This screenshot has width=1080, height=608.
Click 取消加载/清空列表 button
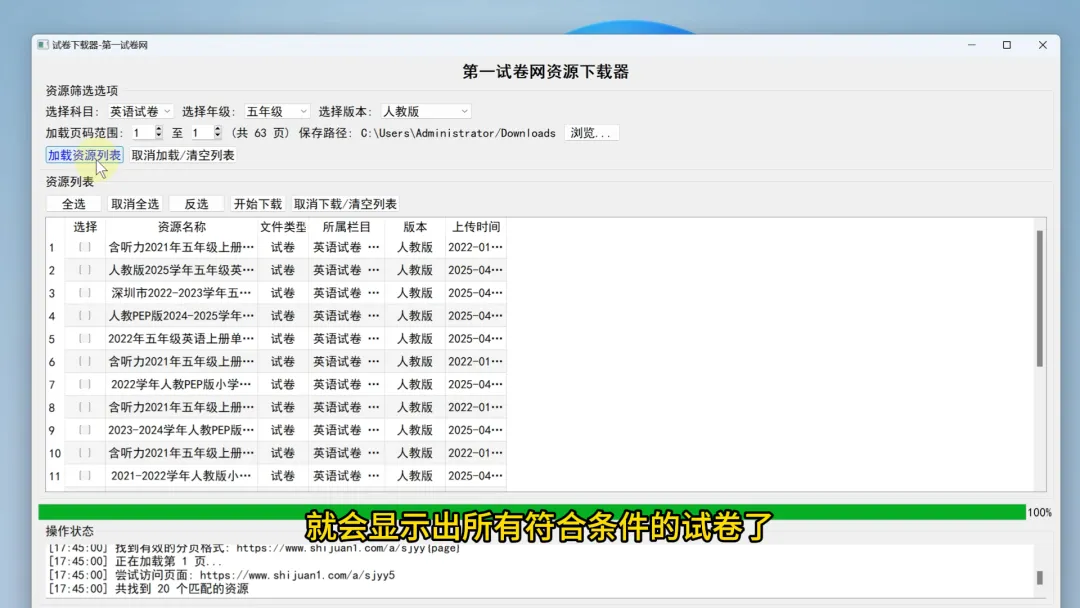pyautogui.click(x=183, y=155)
